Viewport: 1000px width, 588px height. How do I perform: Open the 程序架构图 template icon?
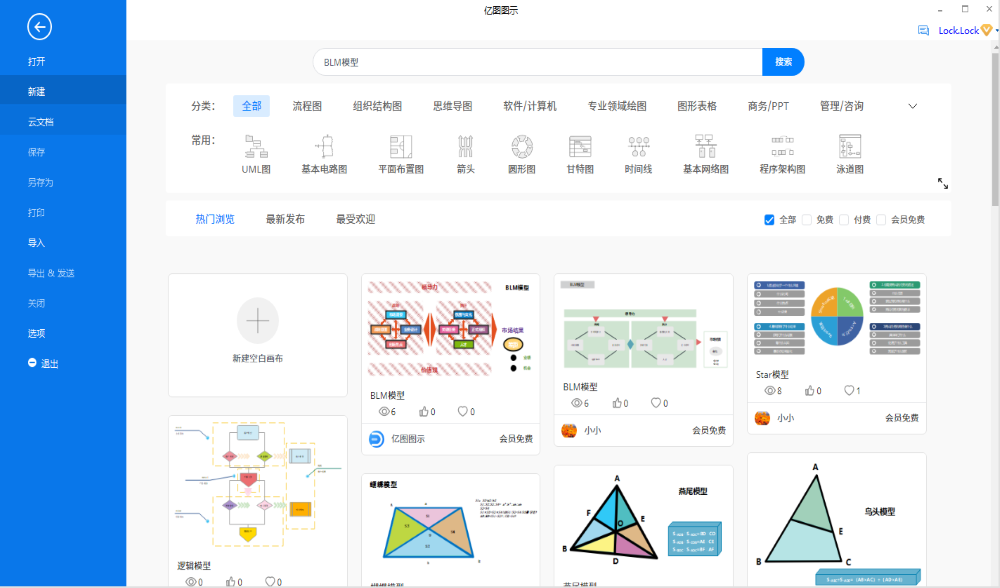point(782,147)
